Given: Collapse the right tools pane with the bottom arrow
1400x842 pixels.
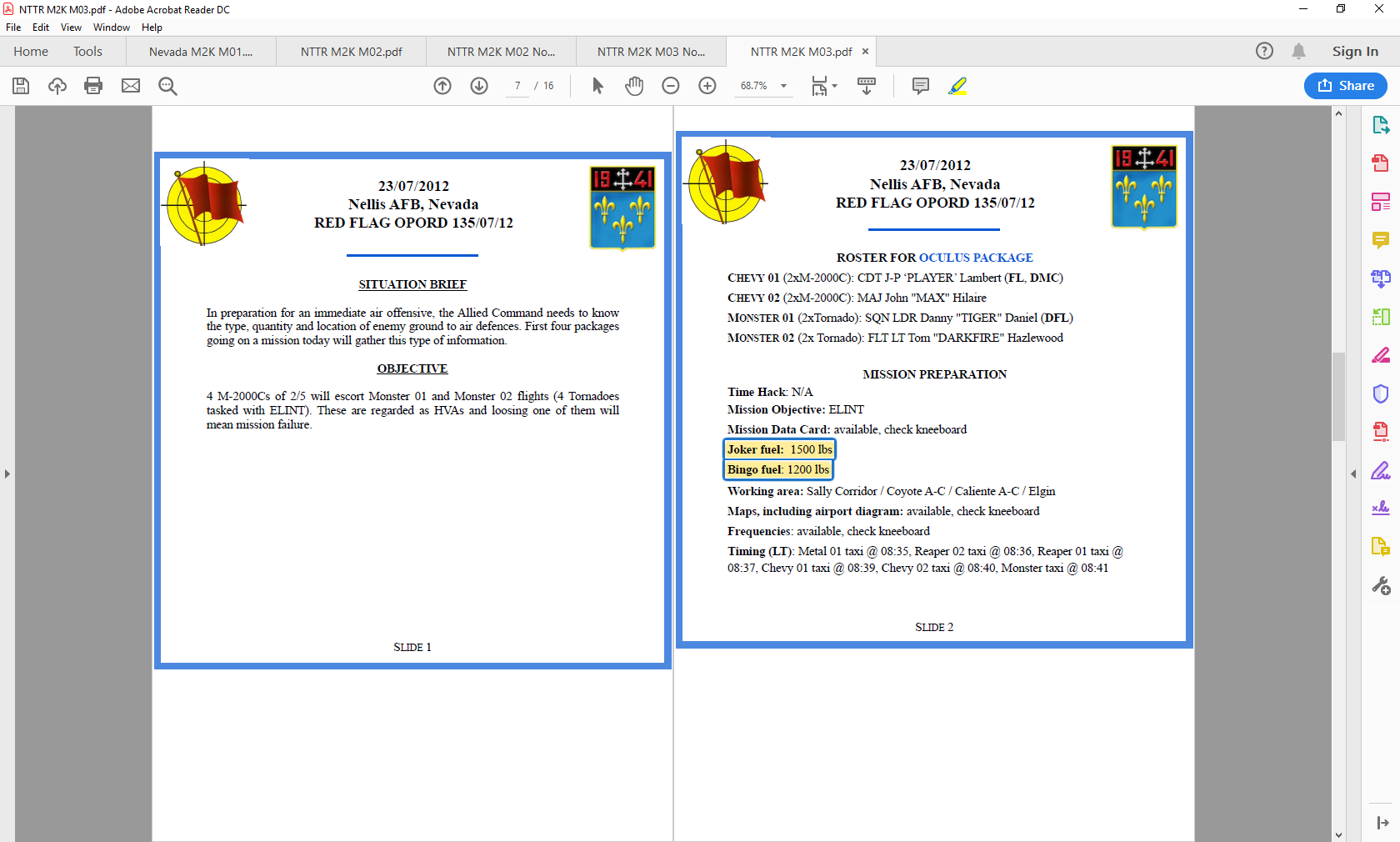Looking at the screenshot, I should pyautogui.click(x=1382, y=823).
